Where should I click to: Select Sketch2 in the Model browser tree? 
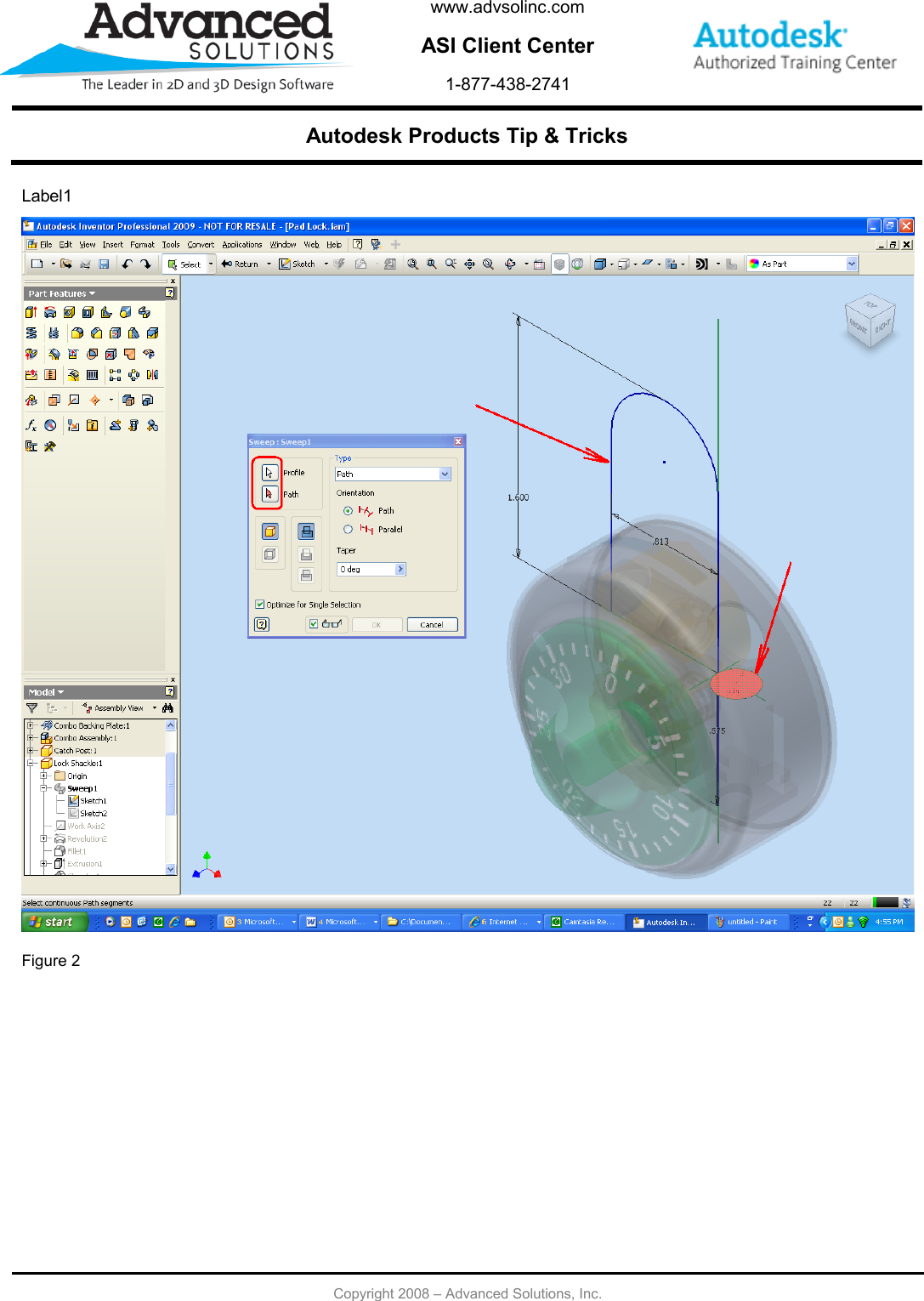point(94,813)
